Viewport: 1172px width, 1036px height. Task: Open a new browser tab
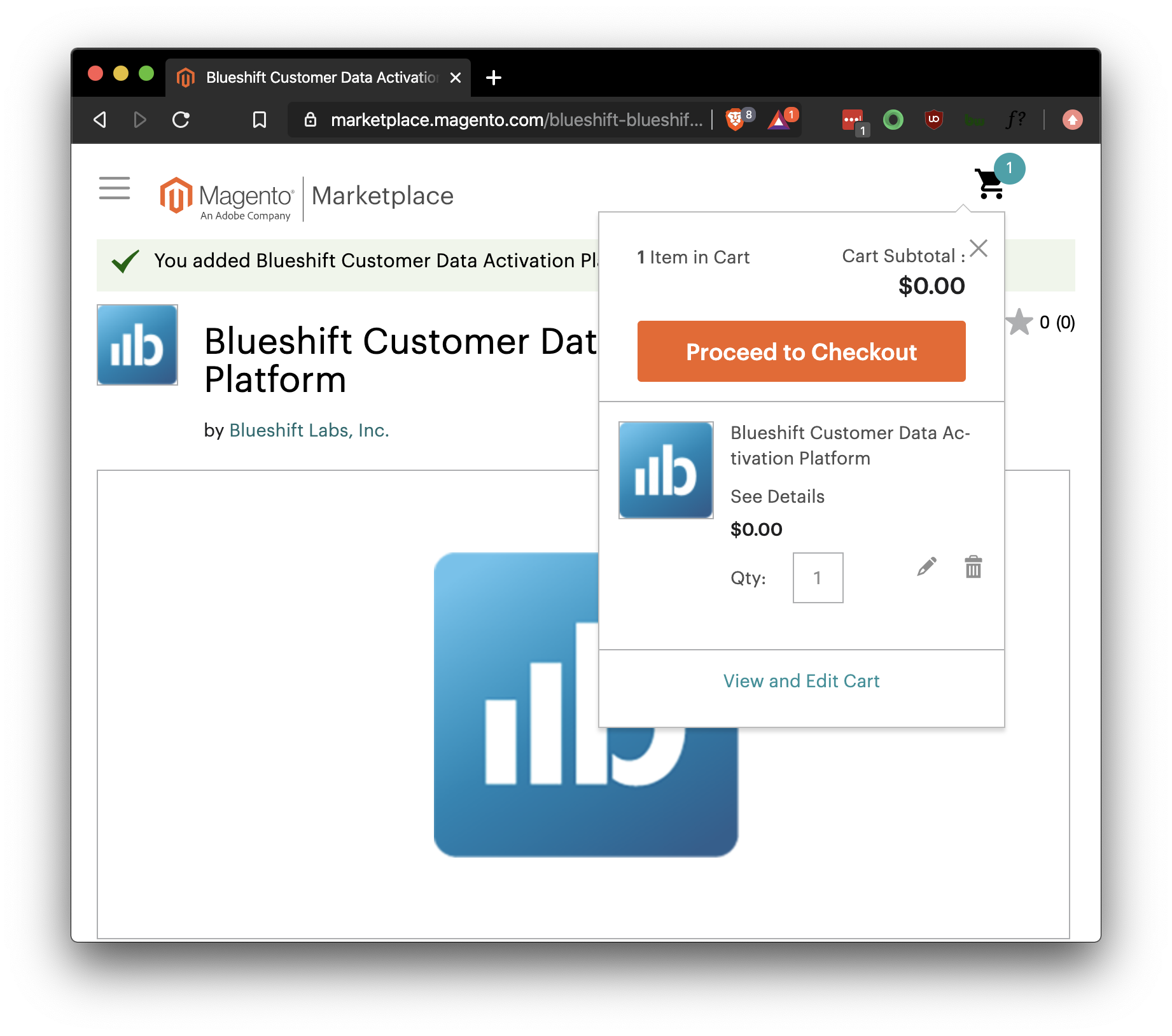point(494,78)
